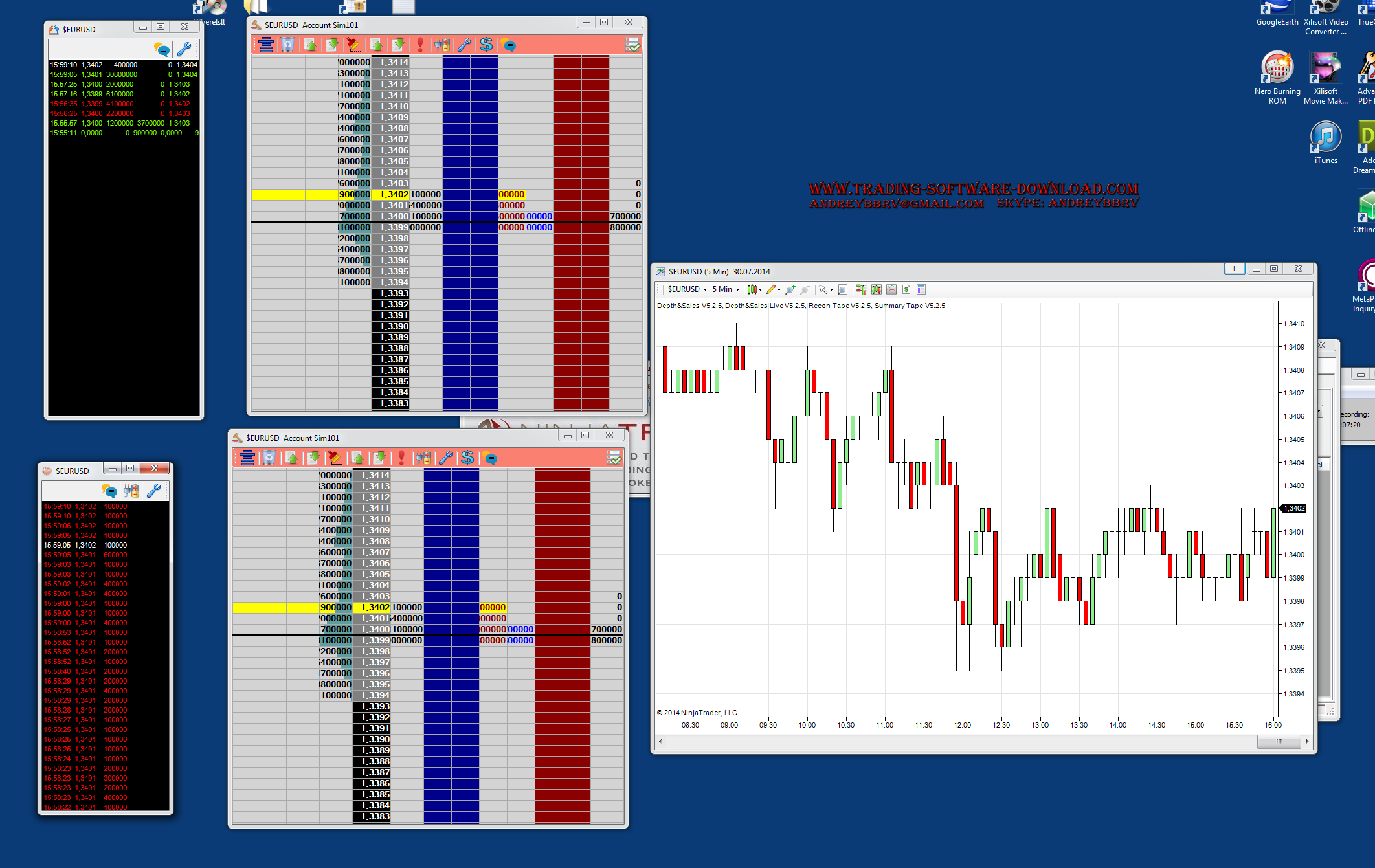Toggle the L window link button

click(1234, 269)
